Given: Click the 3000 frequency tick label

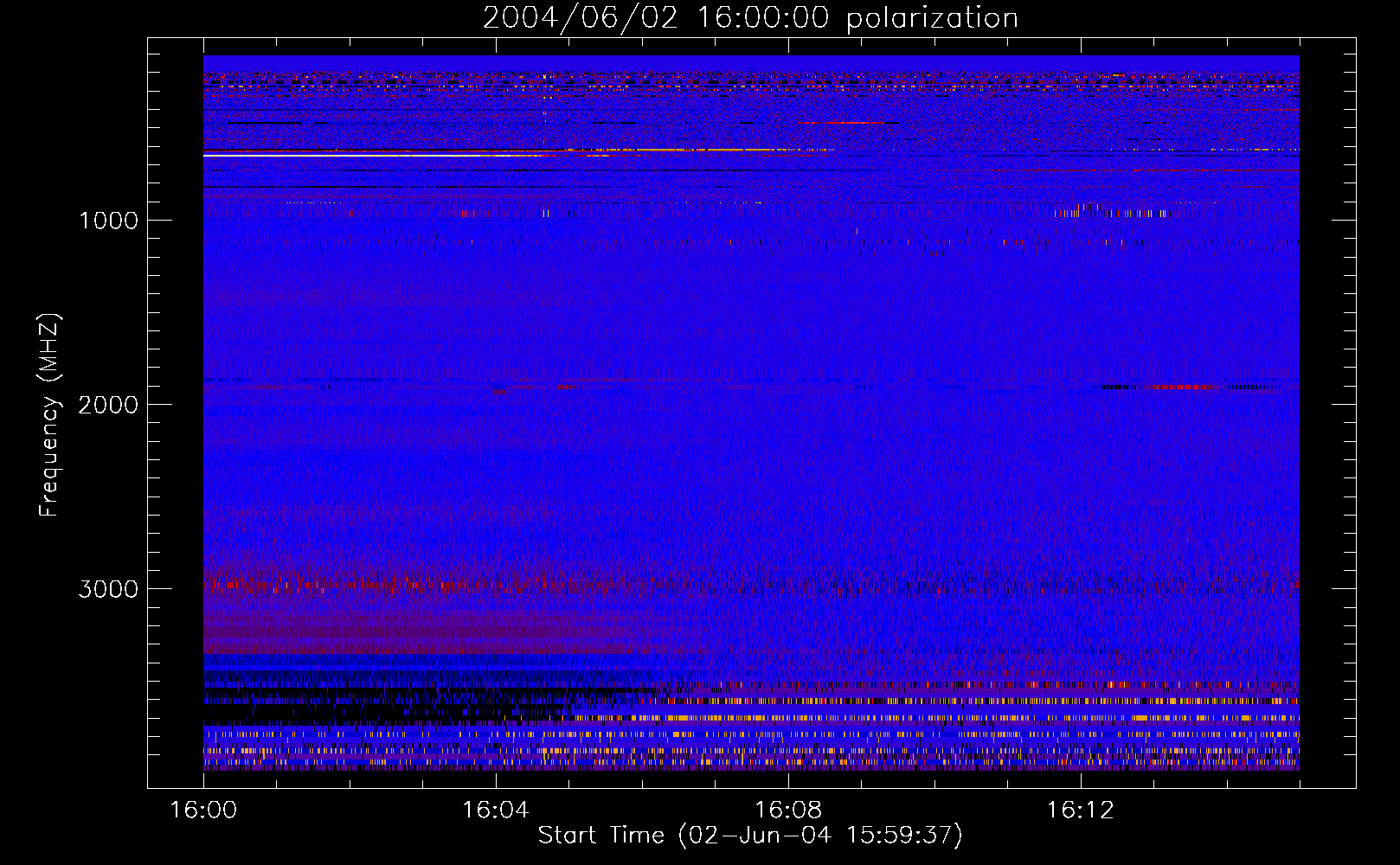Looking at the screenshot, I should click(108, 589).
